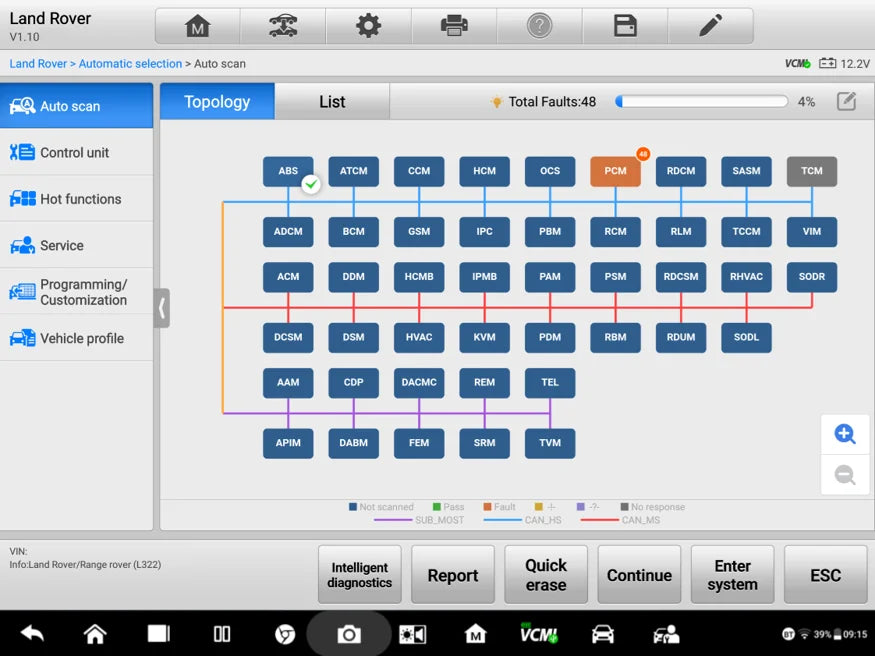Tap the Android back arrow
875x656 pixels.
point(32,633)
